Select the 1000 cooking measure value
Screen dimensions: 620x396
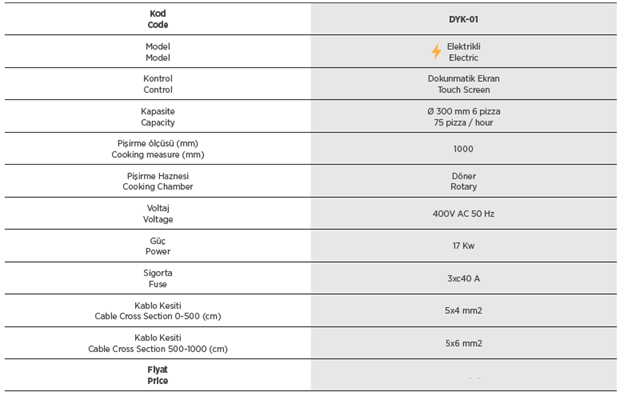tap(463, 149)
